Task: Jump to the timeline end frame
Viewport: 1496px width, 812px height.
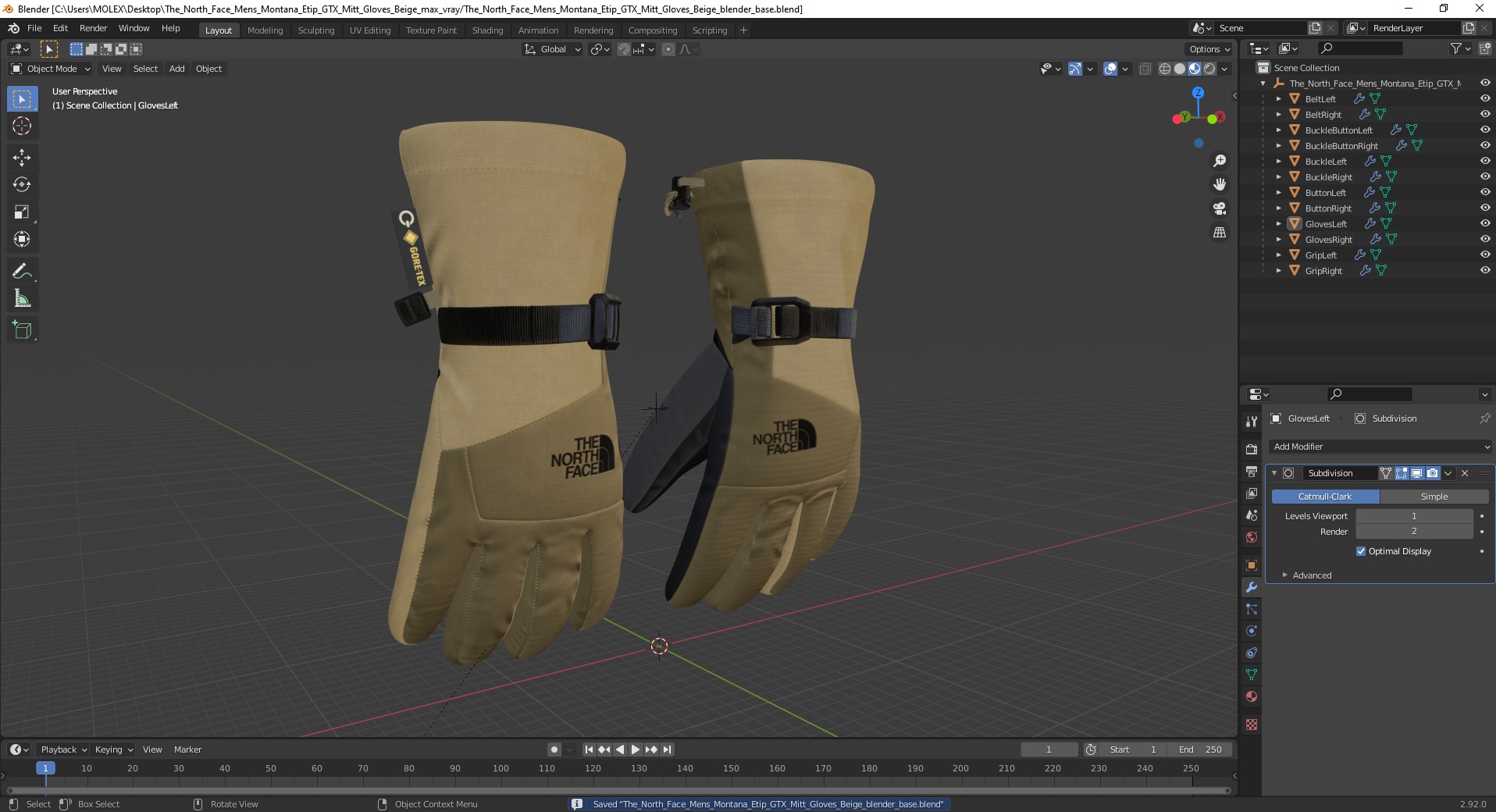Action: 667,750
